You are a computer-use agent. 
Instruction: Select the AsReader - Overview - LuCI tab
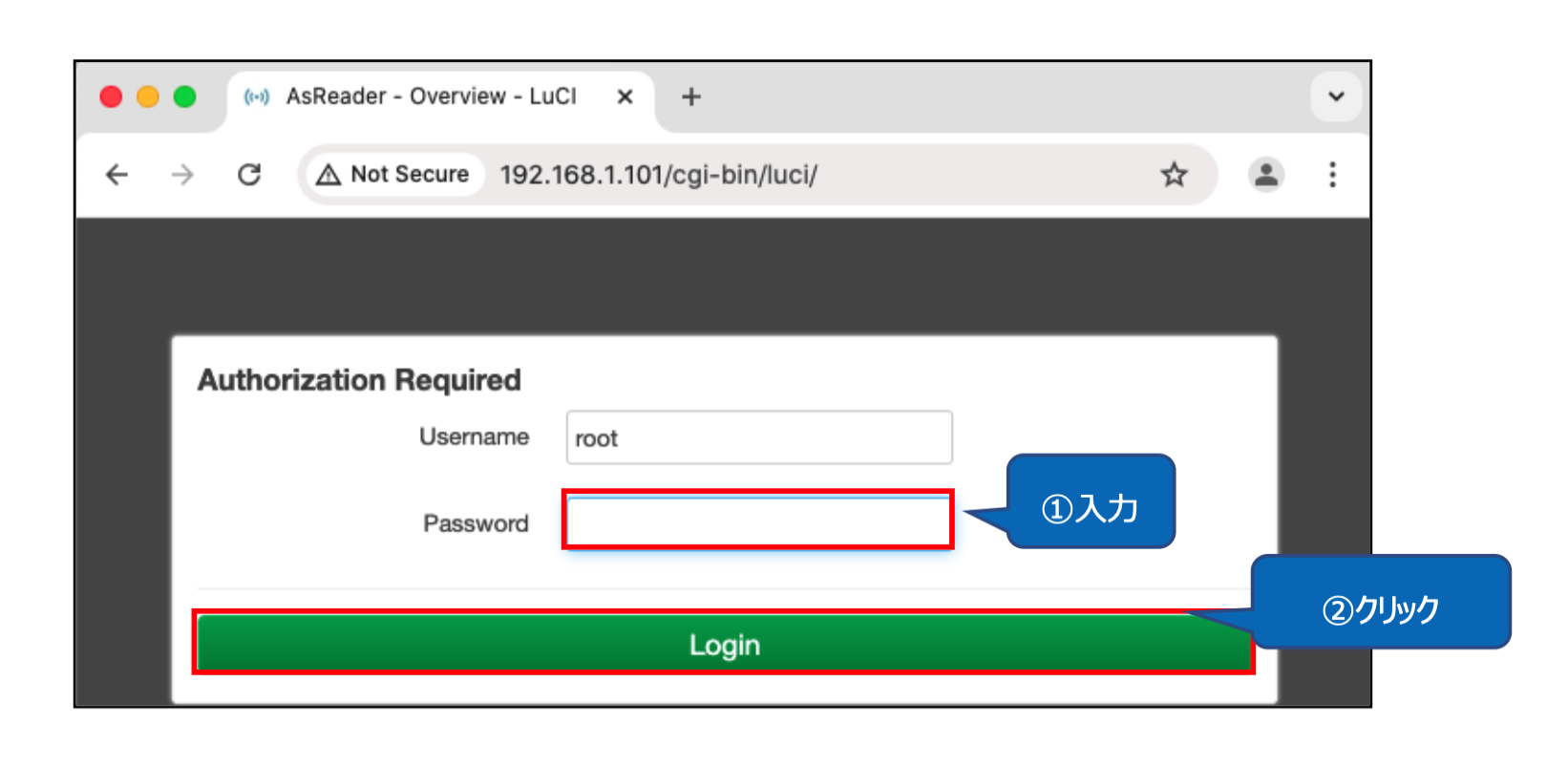tap(430, 96)
